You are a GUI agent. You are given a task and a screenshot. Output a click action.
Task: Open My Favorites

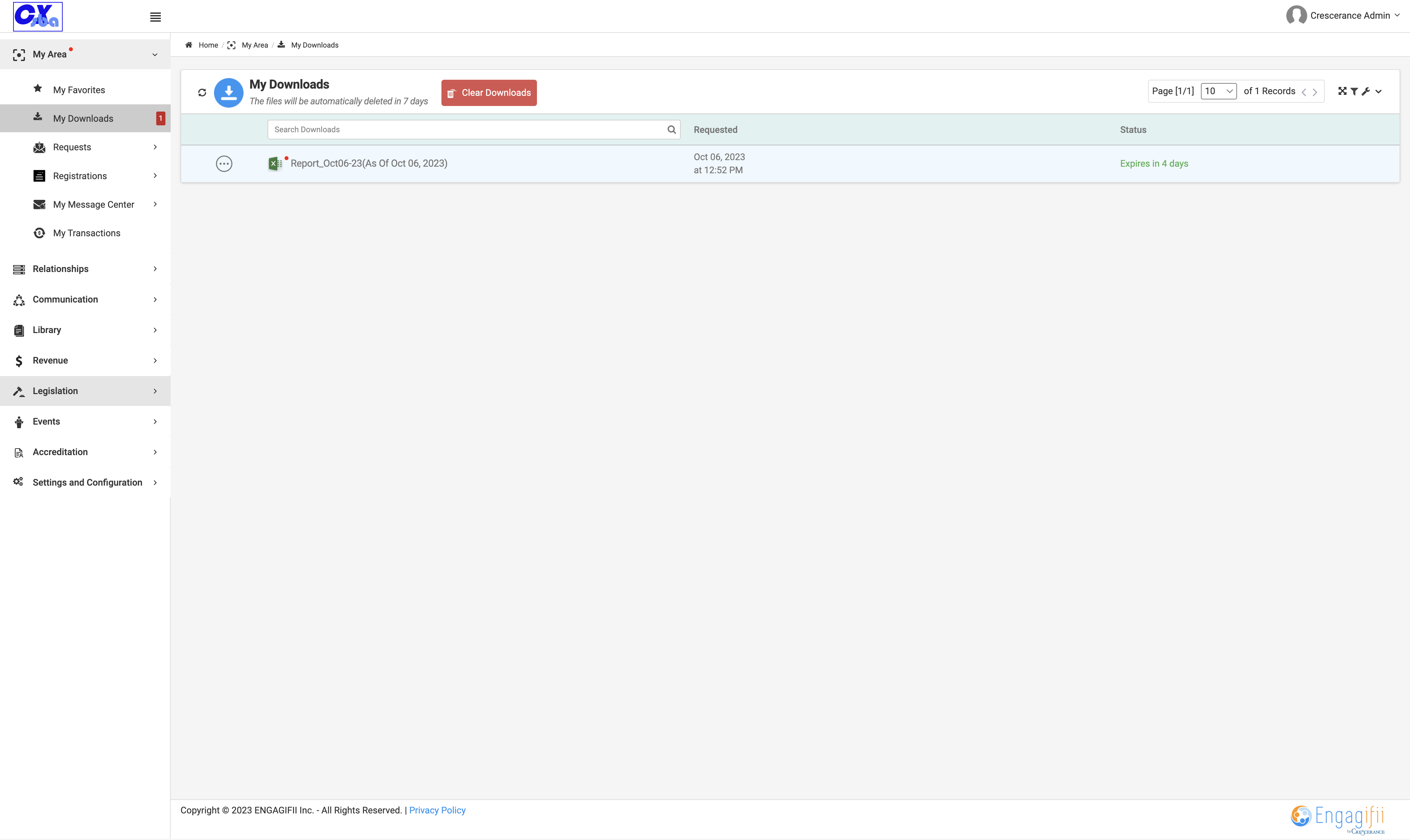[x=85, y=90]
